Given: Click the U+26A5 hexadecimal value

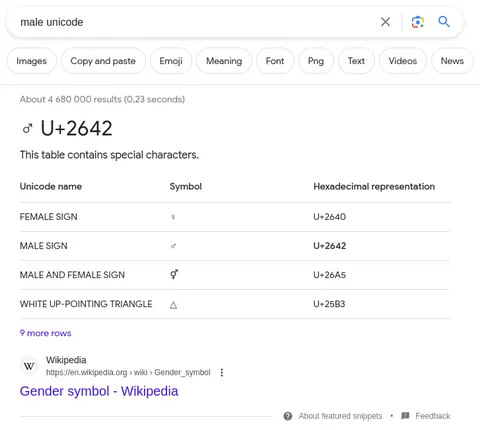Looking at the screenshot, I should (329, 275).
